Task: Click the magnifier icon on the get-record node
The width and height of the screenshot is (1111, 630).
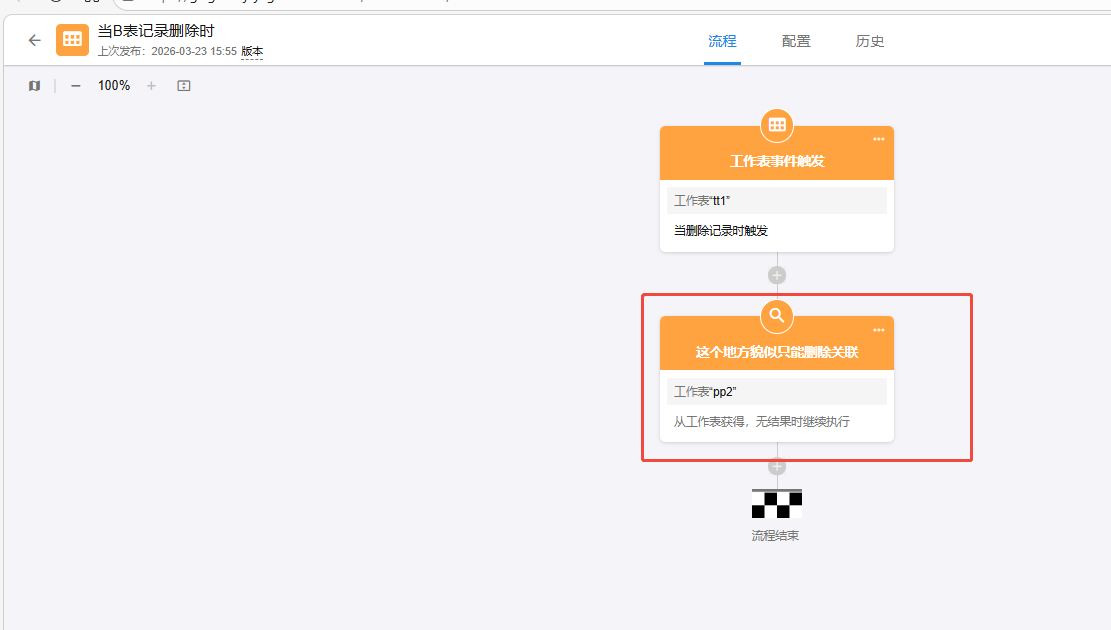Action: point(777,316)
